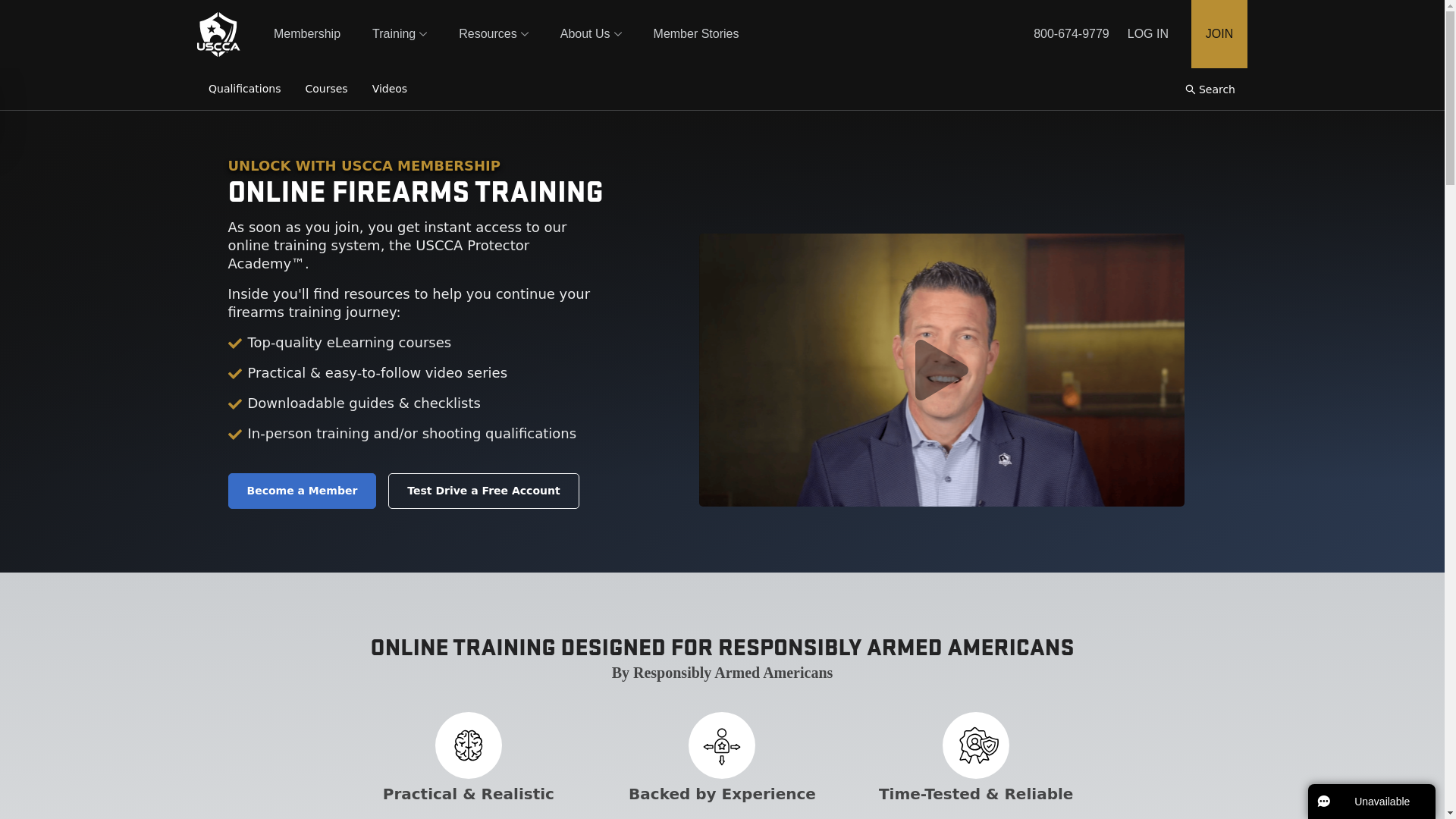Click Practical & easy-to-follow video series text
Screen dimensions: 1456x819
pyautogui.click(x=377, y=373)
